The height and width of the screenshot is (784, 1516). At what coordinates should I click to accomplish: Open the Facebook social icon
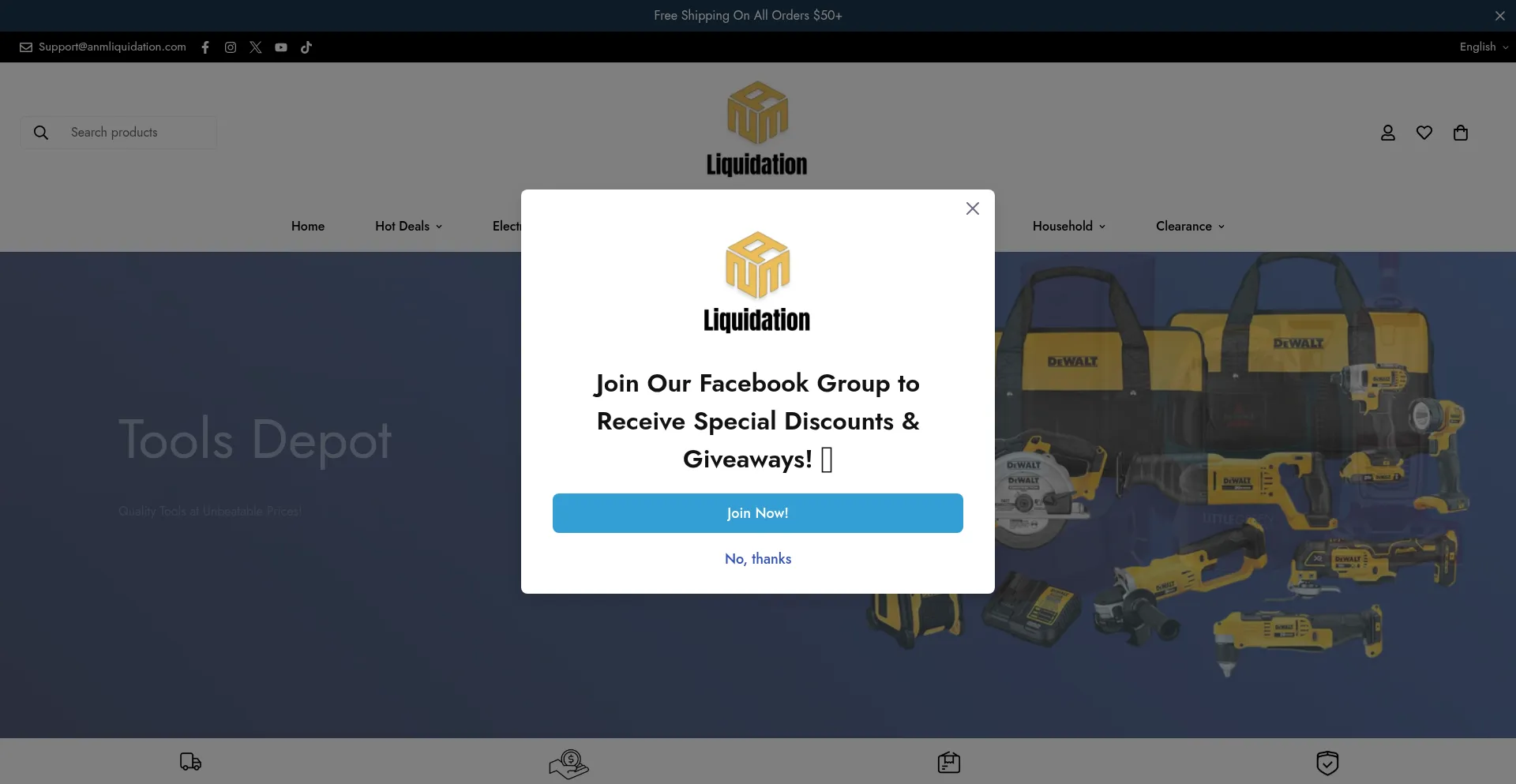click(x=205, y=47)
